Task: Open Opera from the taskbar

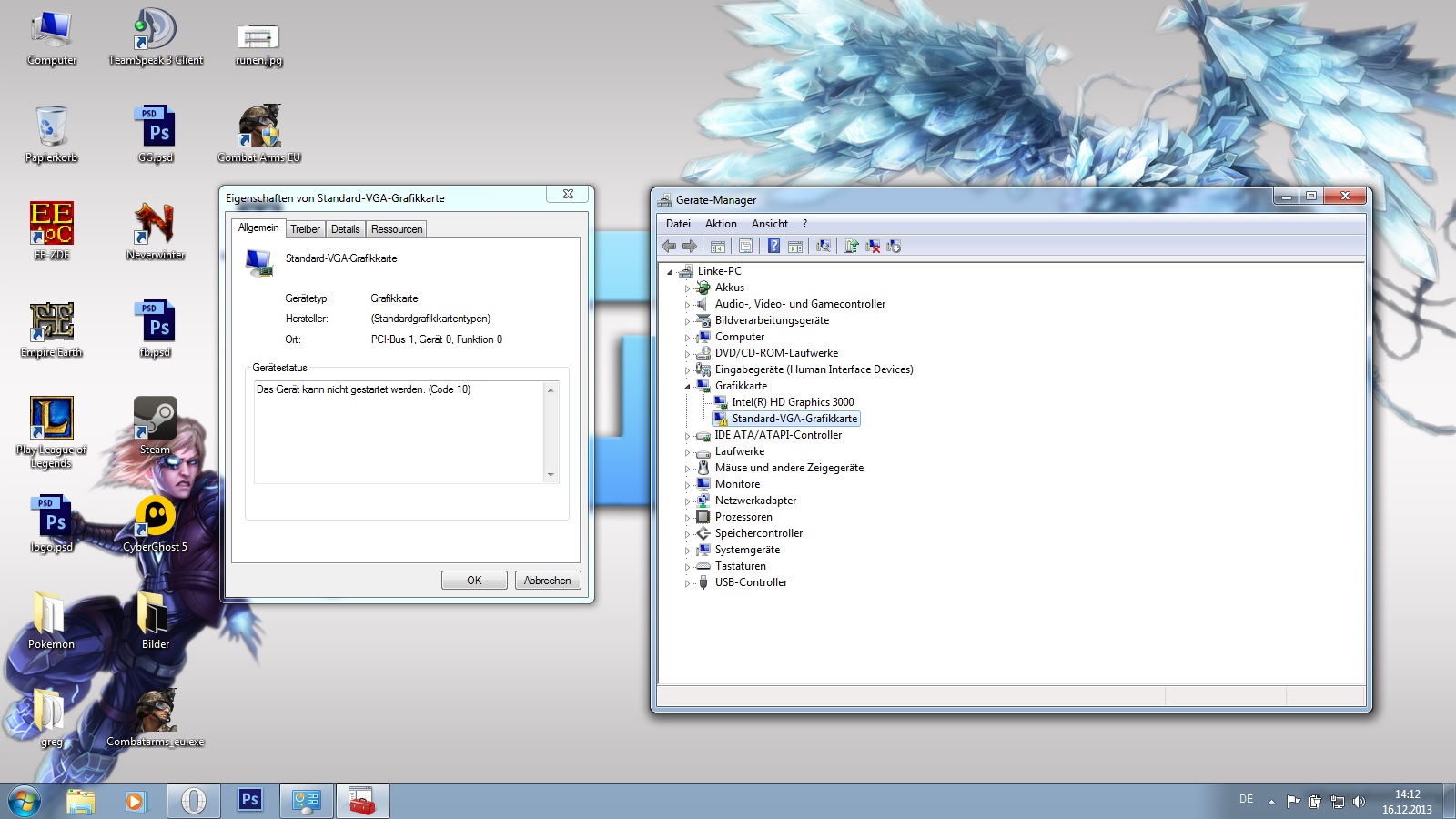Action: pos(193,801)
